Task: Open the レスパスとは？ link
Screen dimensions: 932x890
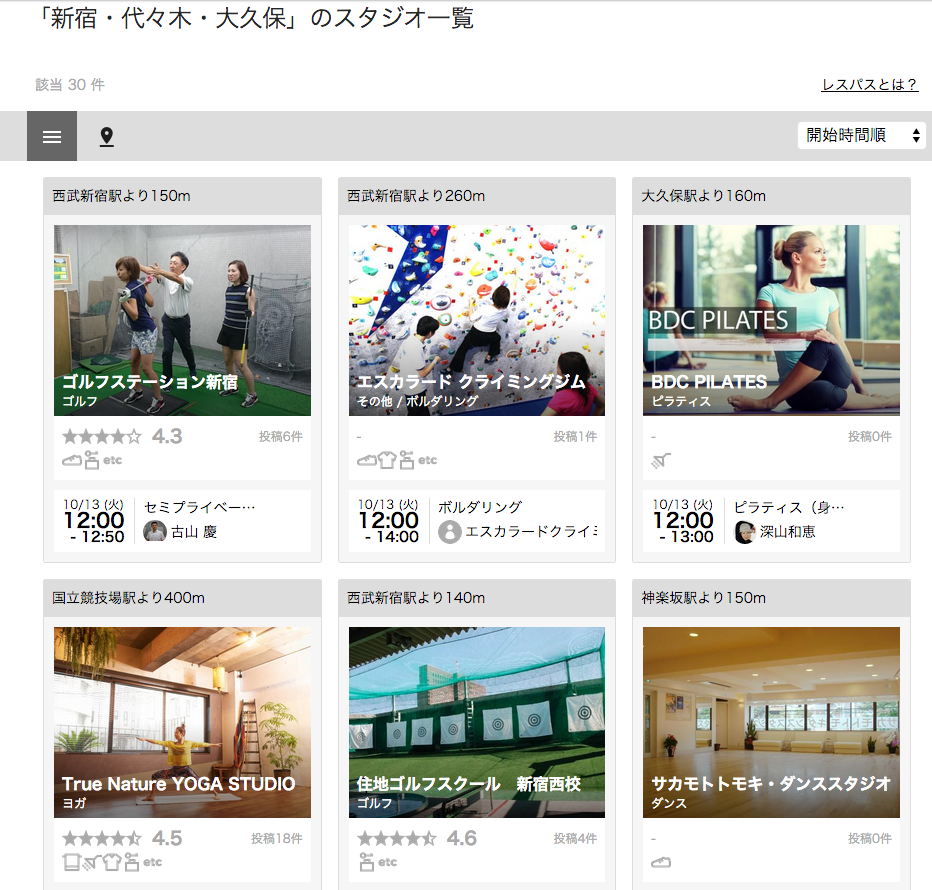Action: pyautogui.click(x=870, y=84)
